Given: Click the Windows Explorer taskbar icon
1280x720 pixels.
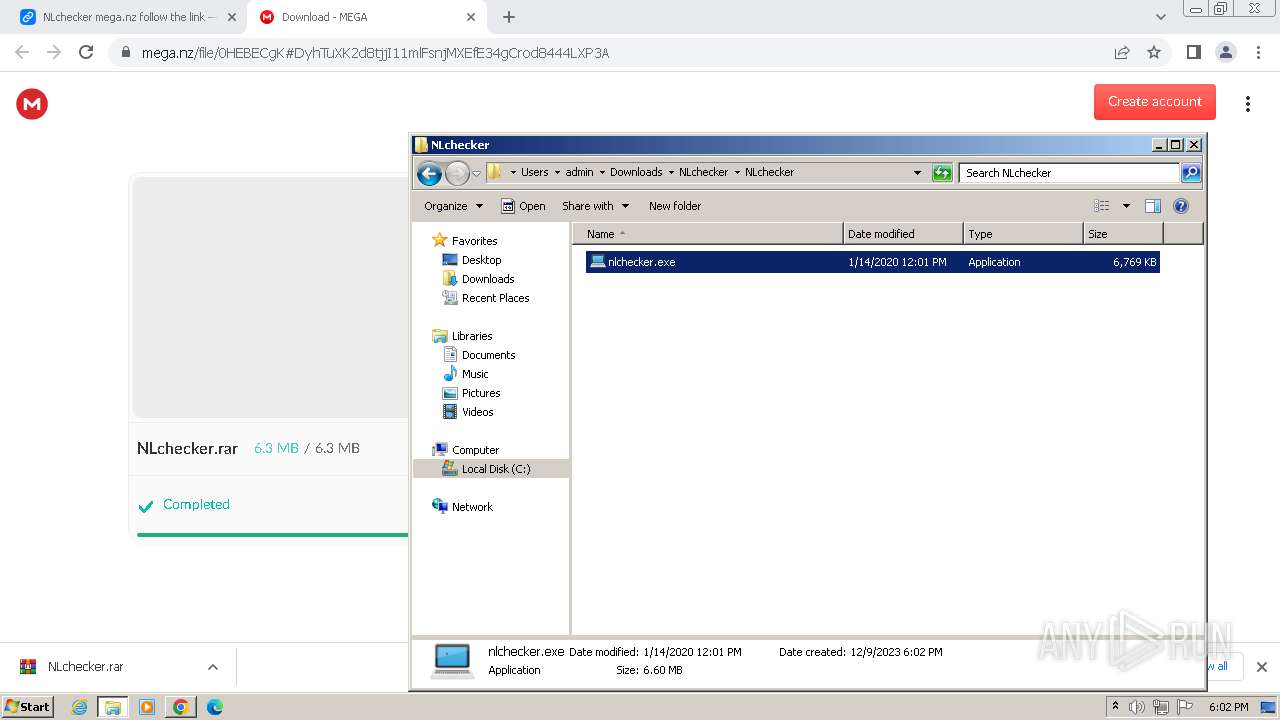Looking at the screenshot, I should pos(113,707).
